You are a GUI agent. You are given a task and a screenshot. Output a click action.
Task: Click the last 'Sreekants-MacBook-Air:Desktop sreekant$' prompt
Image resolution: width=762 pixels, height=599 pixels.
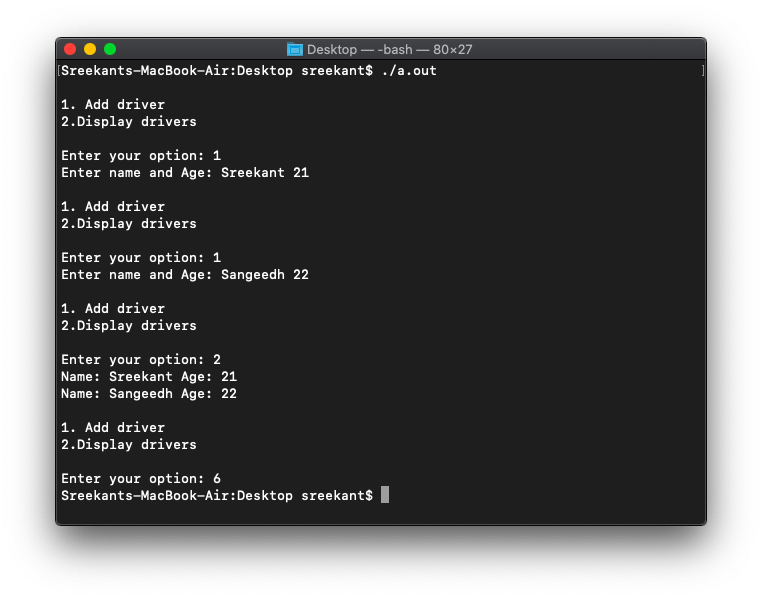tap(217, 496)
